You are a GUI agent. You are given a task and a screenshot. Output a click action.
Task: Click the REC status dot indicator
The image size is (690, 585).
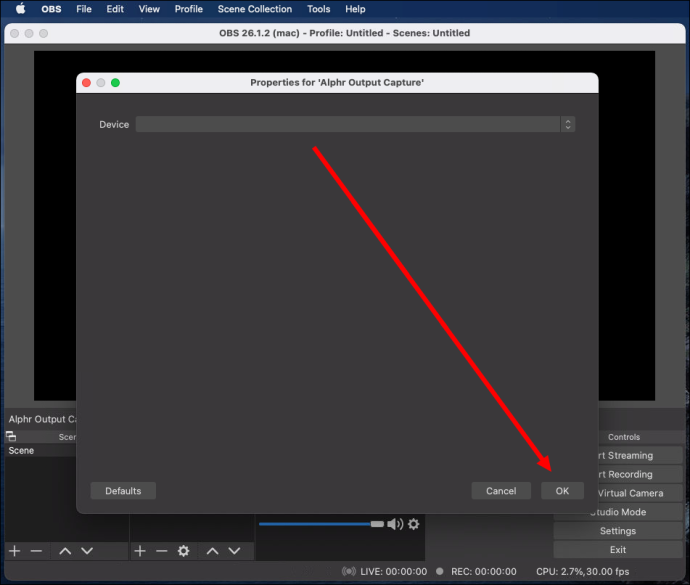coord(439,571)
